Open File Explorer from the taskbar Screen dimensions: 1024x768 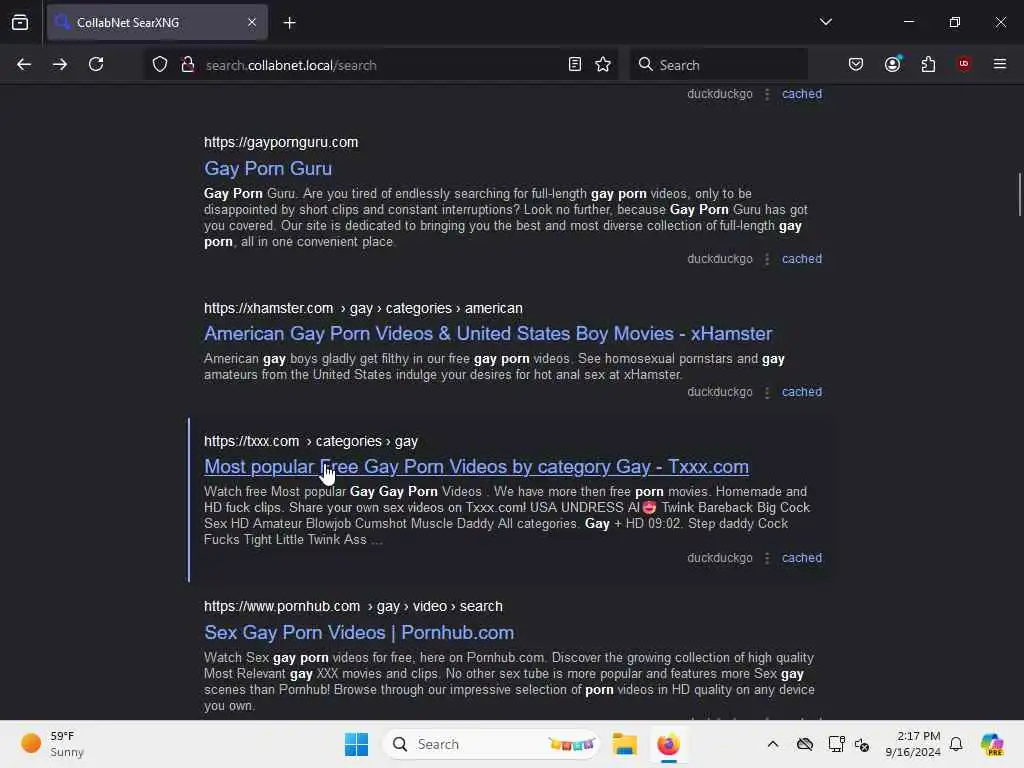pyautogui.click(x=624, y=744)
